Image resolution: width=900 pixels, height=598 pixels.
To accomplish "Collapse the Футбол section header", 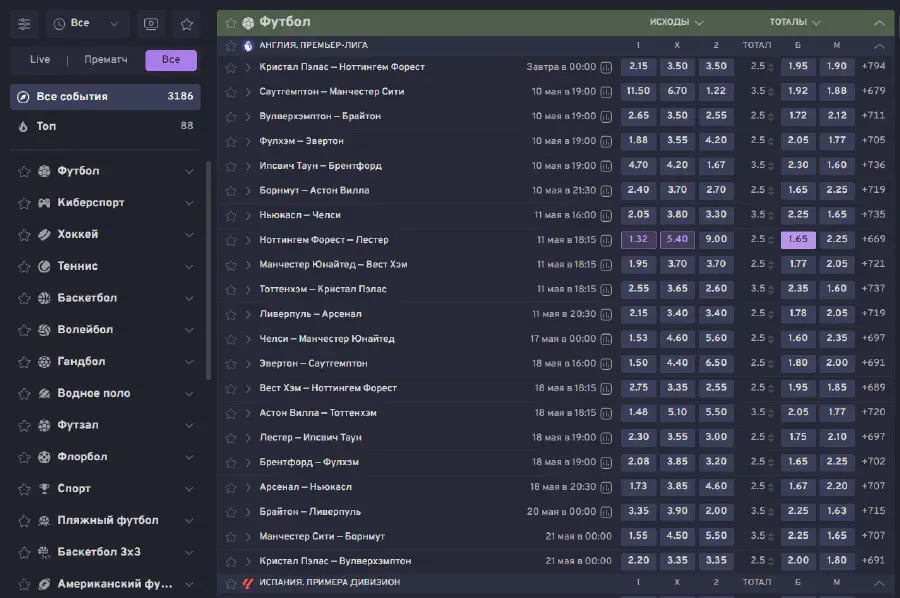I will [x=879, y=23].
